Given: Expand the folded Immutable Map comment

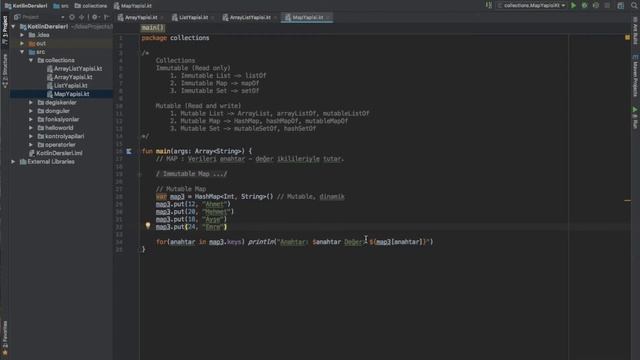Looking at the screenshot, I should pyautogui.click(x=140, y=174).
